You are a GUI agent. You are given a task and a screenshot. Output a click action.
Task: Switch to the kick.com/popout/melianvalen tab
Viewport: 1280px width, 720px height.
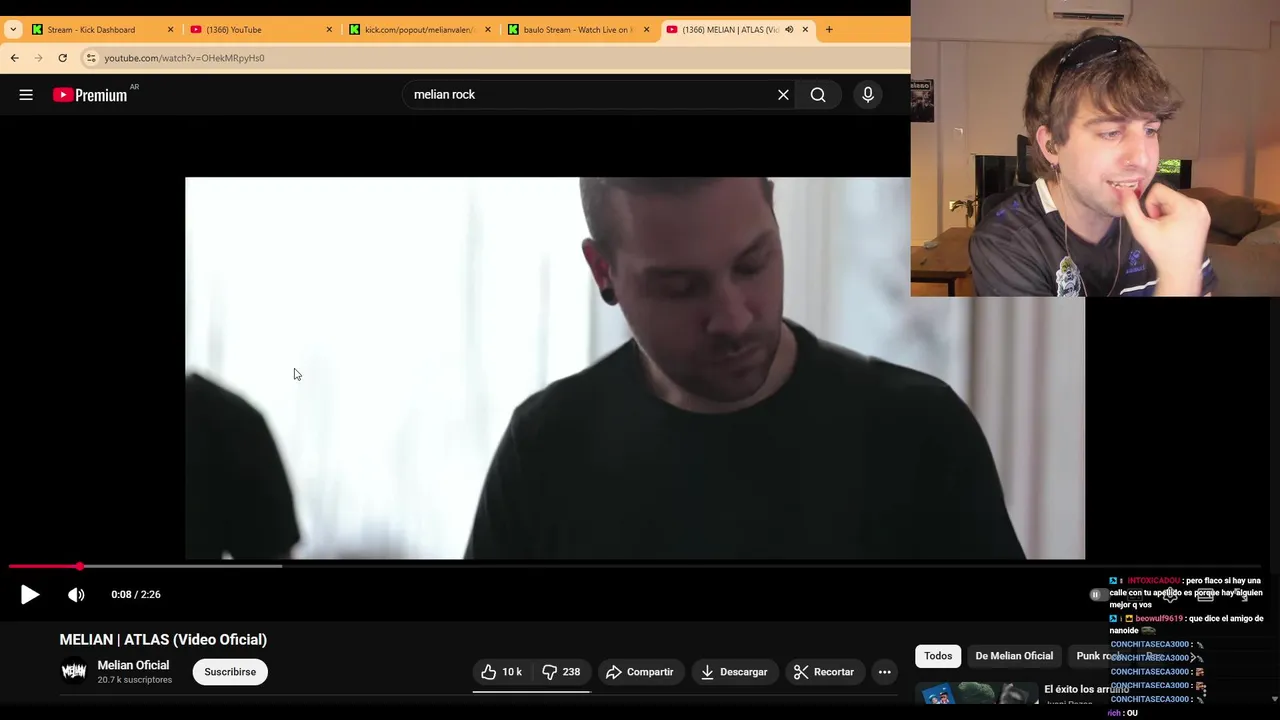[419, 30]
